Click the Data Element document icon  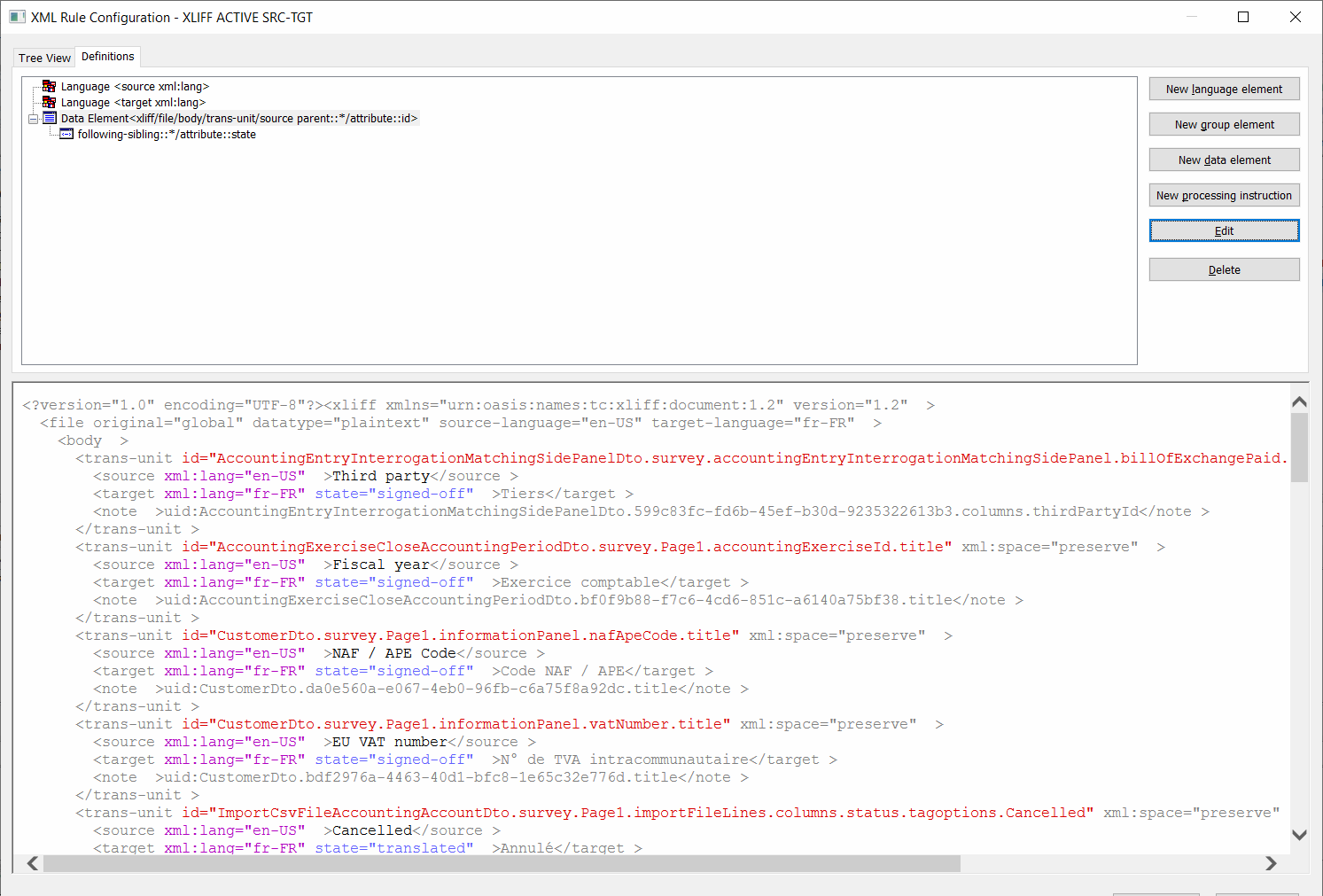click(49, 118)
